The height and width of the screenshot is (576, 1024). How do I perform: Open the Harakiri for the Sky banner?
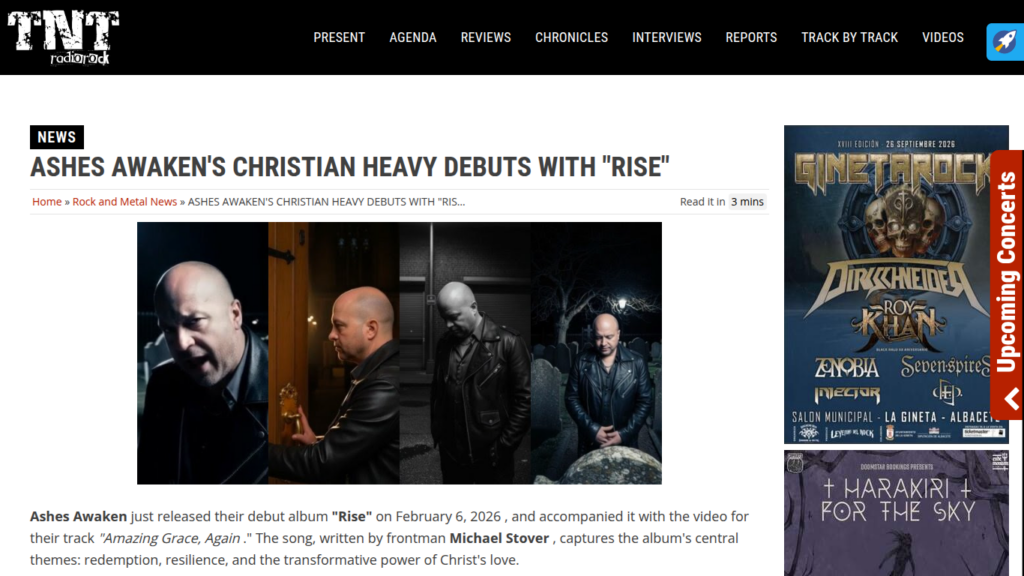tap(896, 513)
